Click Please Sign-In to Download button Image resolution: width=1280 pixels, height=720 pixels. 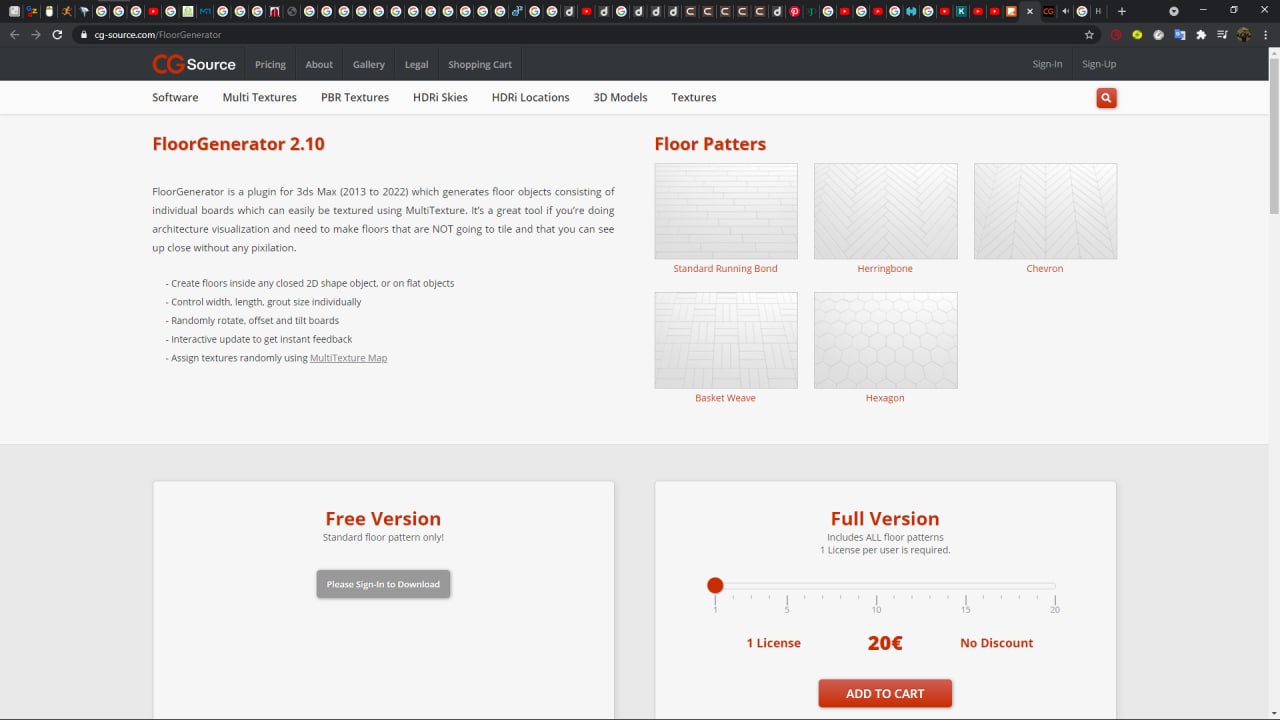coord(384,584)
